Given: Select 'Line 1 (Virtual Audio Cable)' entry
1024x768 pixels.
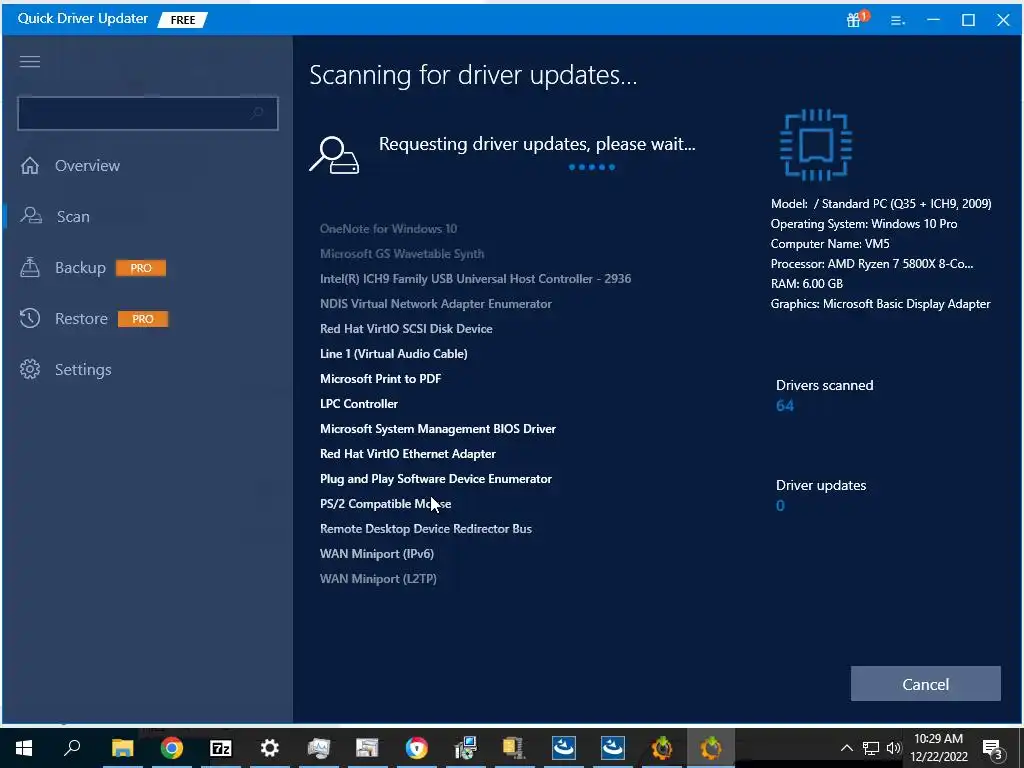Looking at the screenshot, I should [394, 353].
